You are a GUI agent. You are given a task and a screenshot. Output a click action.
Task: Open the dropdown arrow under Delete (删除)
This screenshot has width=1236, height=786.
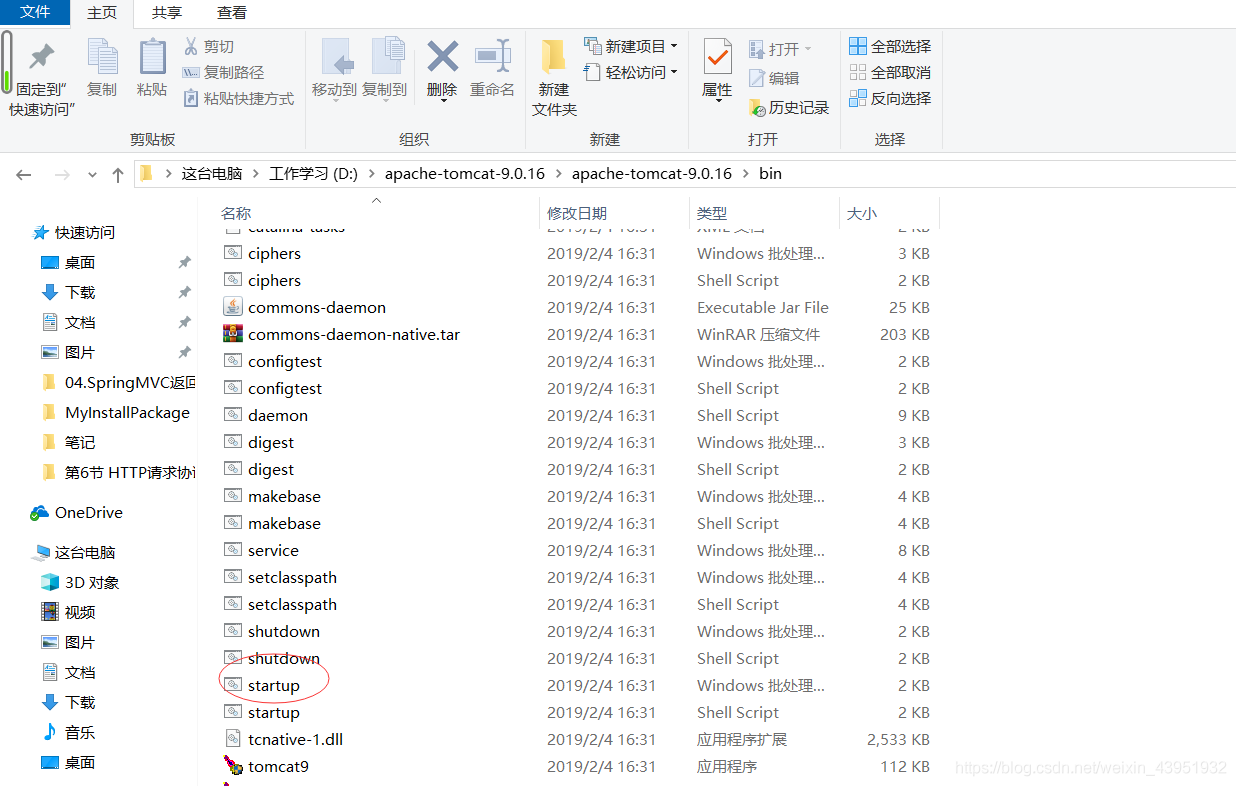click(x=442, y=101)
